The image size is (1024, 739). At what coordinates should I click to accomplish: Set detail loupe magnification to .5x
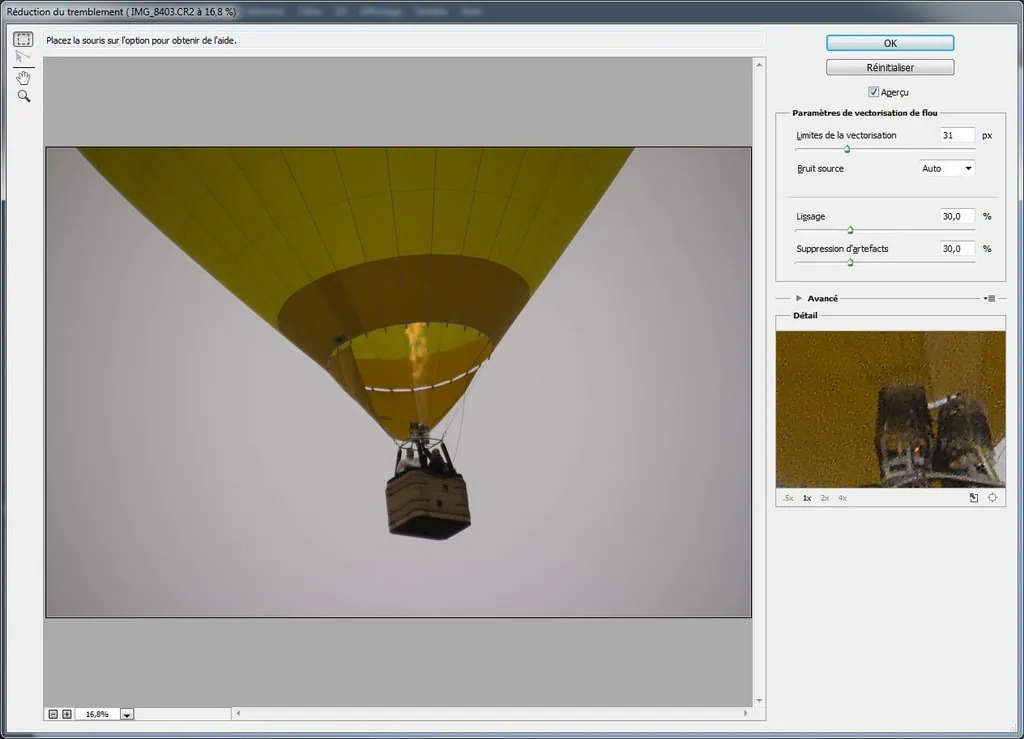(788, 498)
